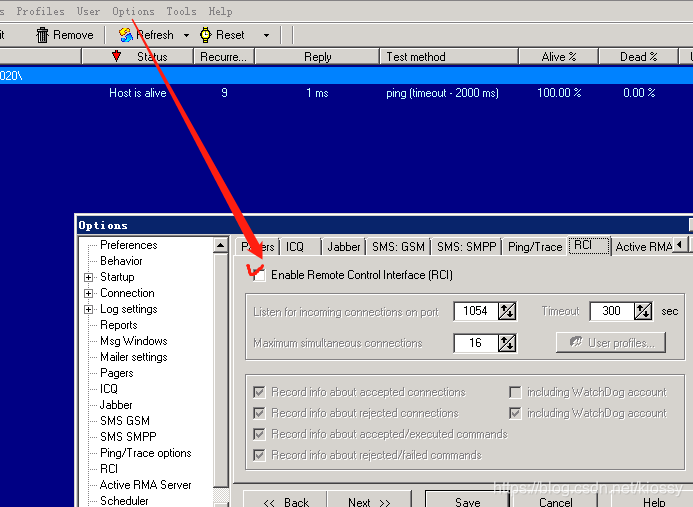Select the RCI tab
Screen dimensions: 693x507
pos(589,245)
